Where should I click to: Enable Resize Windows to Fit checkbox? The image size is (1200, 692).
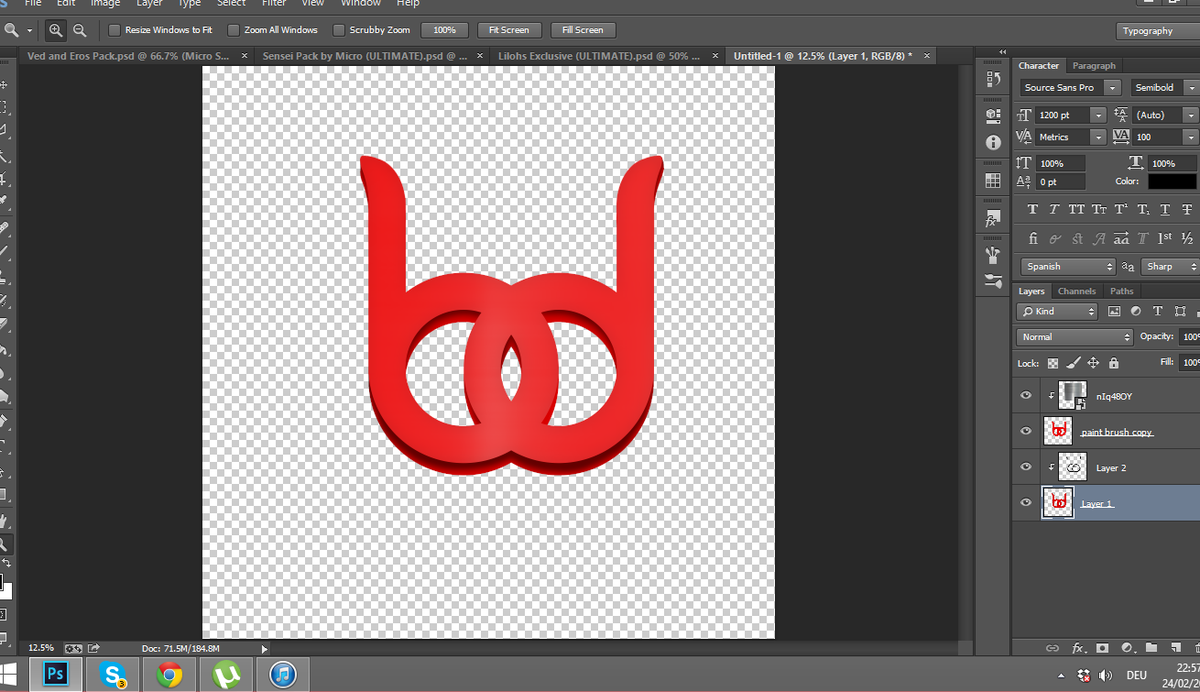click(x=114, y=30)
